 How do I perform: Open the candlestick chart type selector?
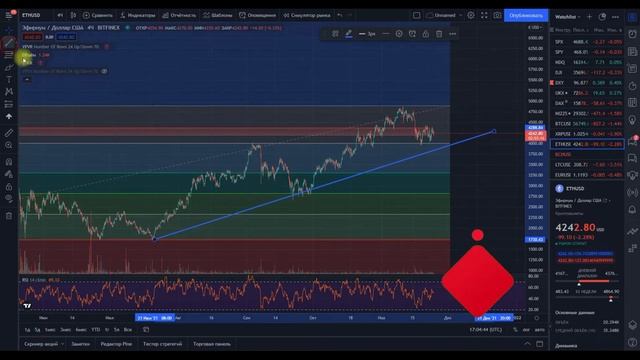(x=73, y=15)
